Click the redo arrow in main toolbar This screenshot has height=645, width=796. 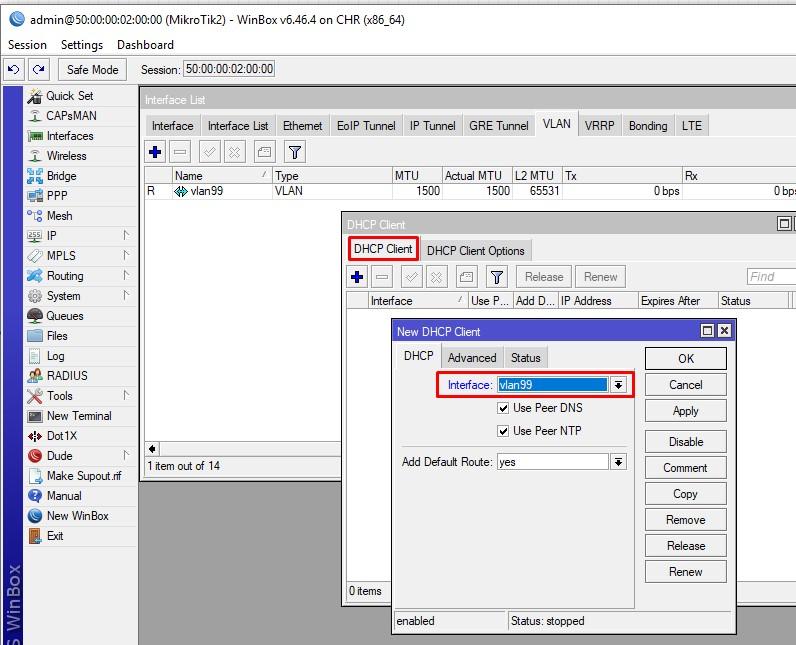pyautogui.click(x=39, y=69)
